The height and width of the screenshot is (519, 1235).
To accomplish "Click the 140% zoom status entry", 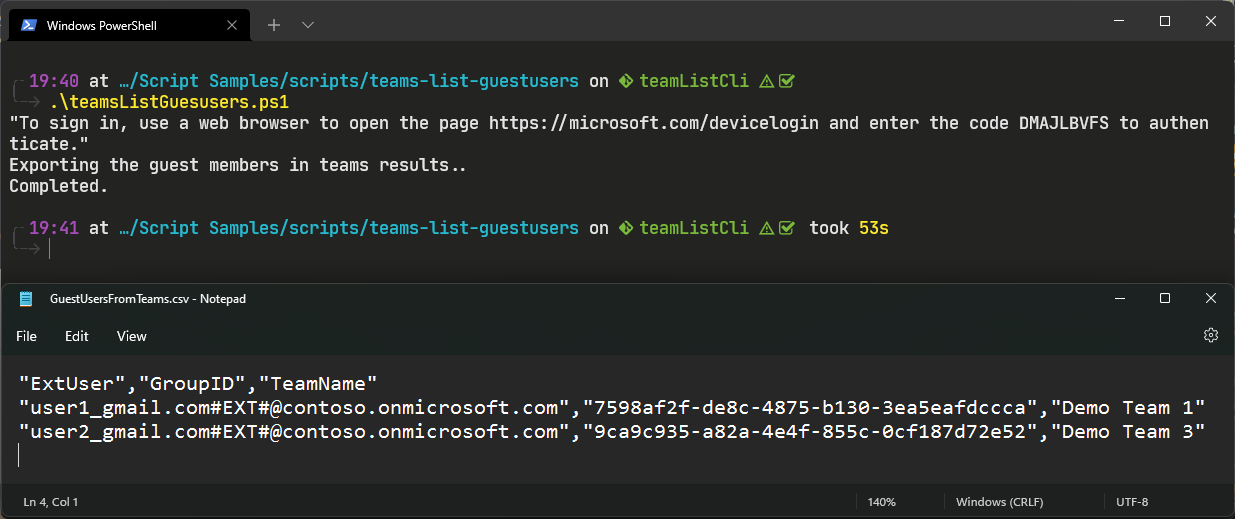I will tap(882, 502).
